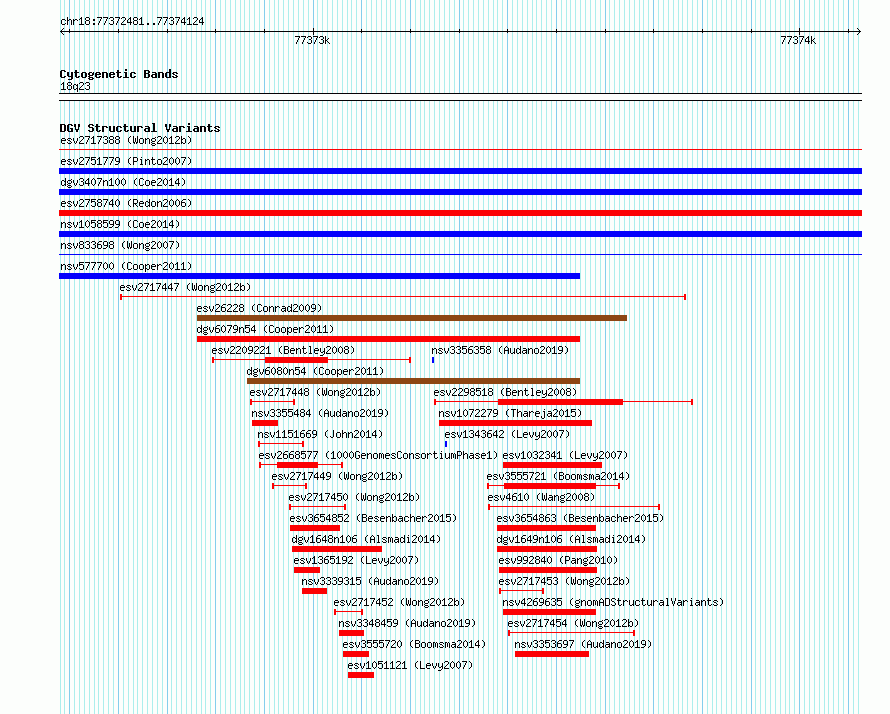Click the Cytogenetic Bands track title
The height and width of the screenshot is (714, 890).
(119, 74)
